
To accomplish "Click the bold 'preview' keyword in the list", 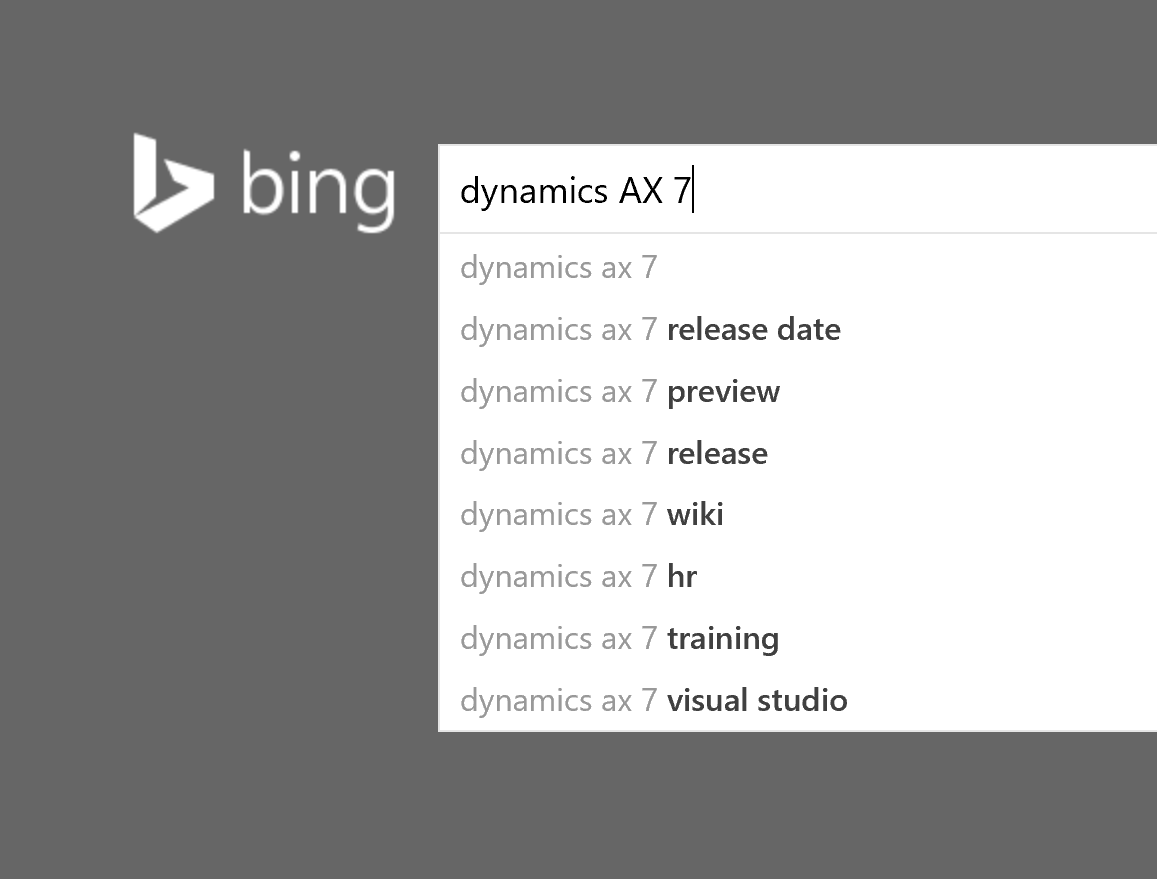I will coord(723,392).
